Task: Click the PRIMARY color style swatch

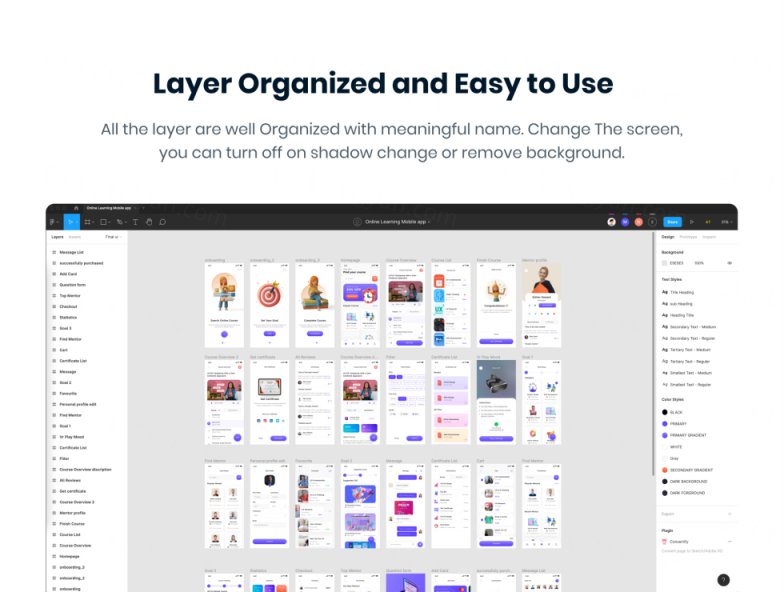Action: 665,423
